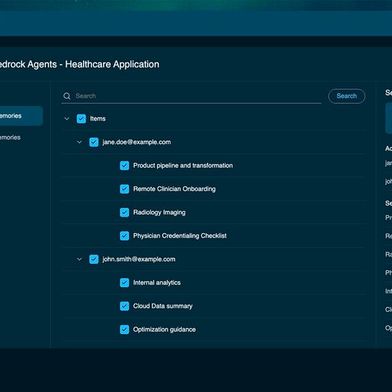Click the Search button
The image size is (392, 392).
[x=347, y=96]
